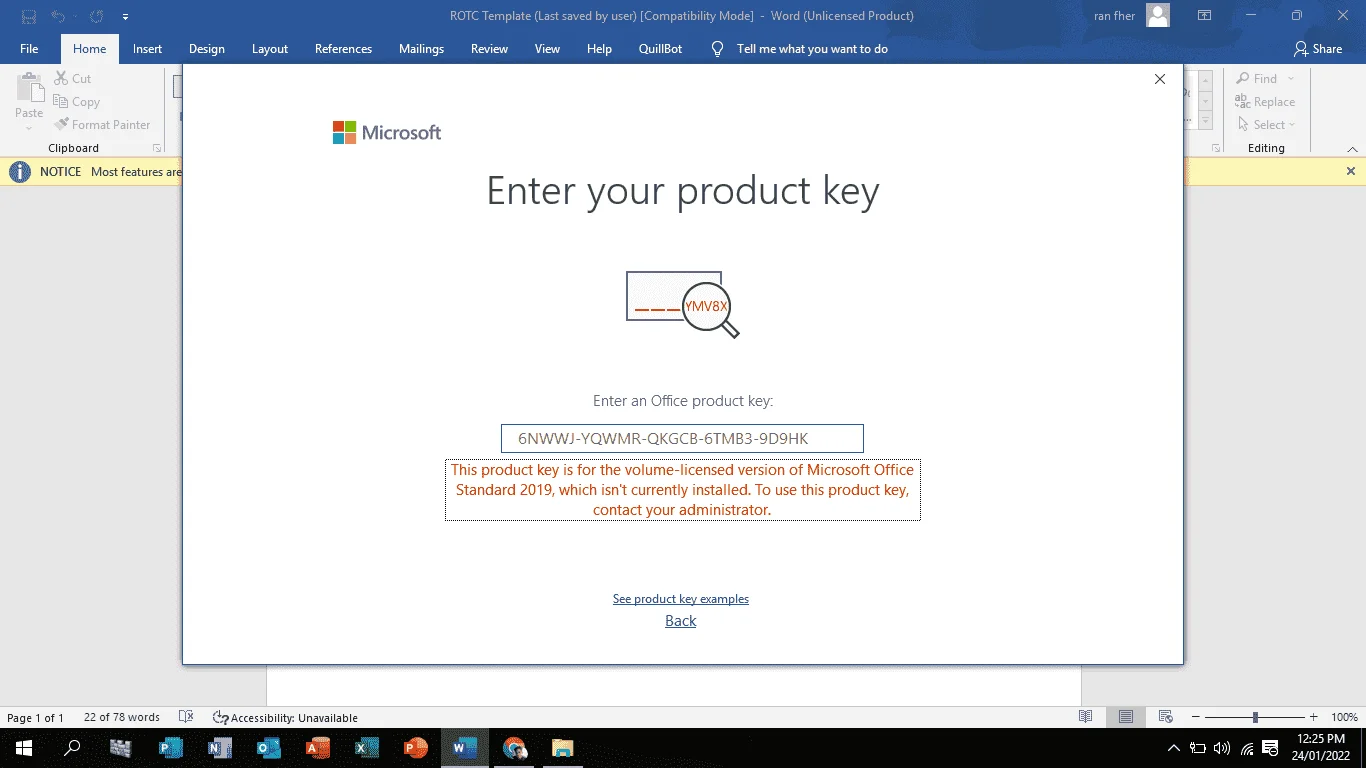Click the Office product key input field
This screenshot has height=768, width=1366.
(x=682, y=438)
